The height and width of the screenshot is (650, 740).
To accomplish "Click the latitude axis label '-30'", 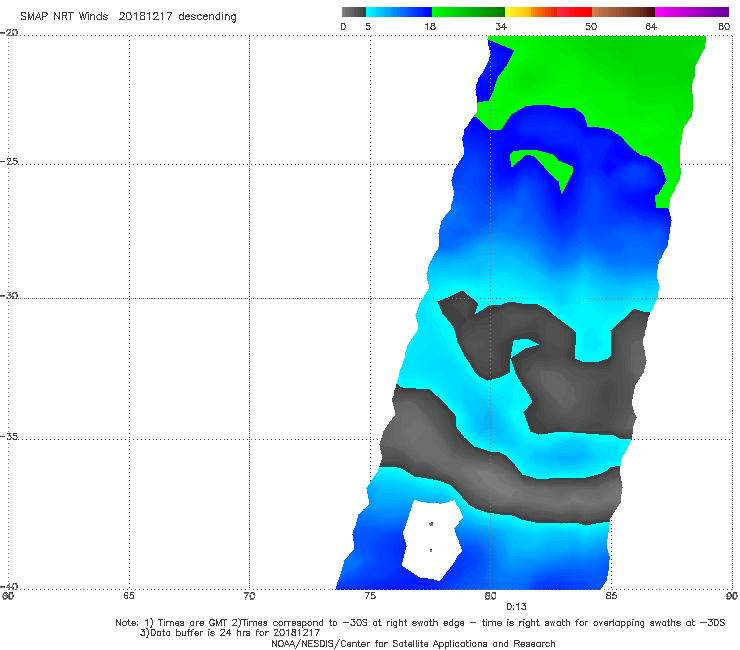I will tap(9, 295).
